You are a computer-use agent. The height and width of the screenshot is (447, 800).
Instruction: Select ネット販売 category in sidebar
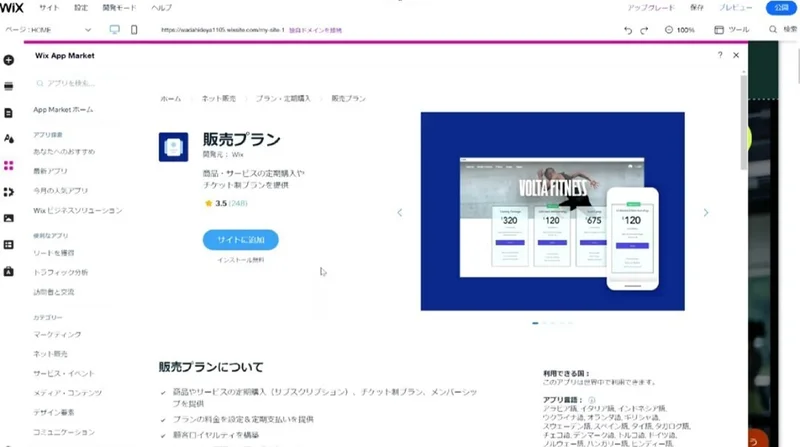[50, 354]
